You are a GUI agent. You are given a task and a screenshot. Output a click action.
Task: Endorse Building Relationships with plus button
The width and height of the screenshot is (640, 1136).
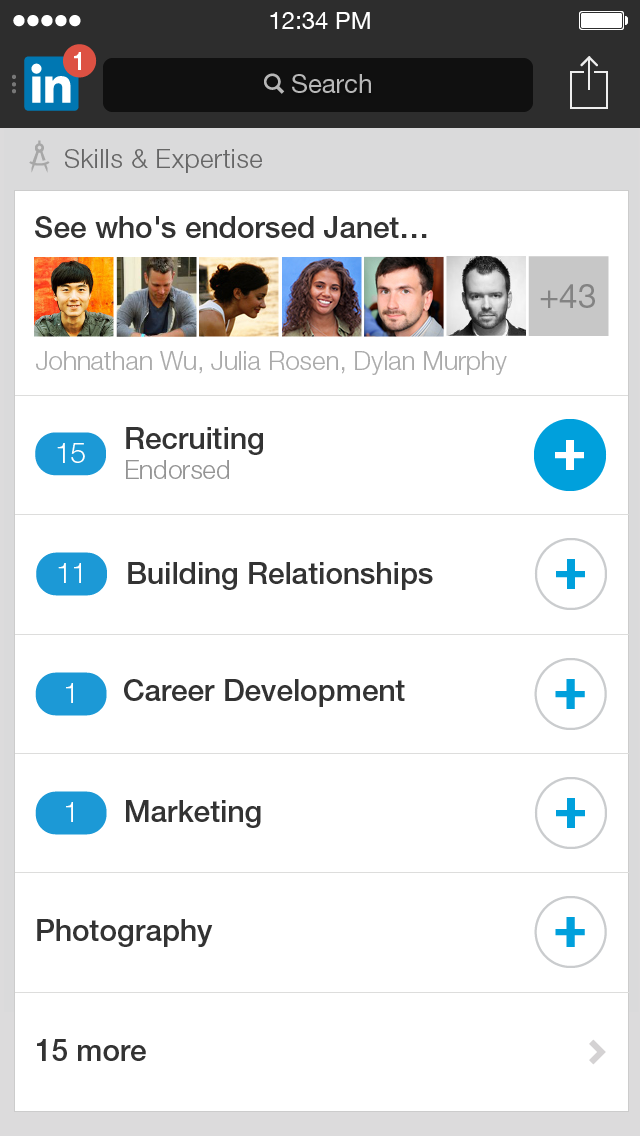pos(570,574)
